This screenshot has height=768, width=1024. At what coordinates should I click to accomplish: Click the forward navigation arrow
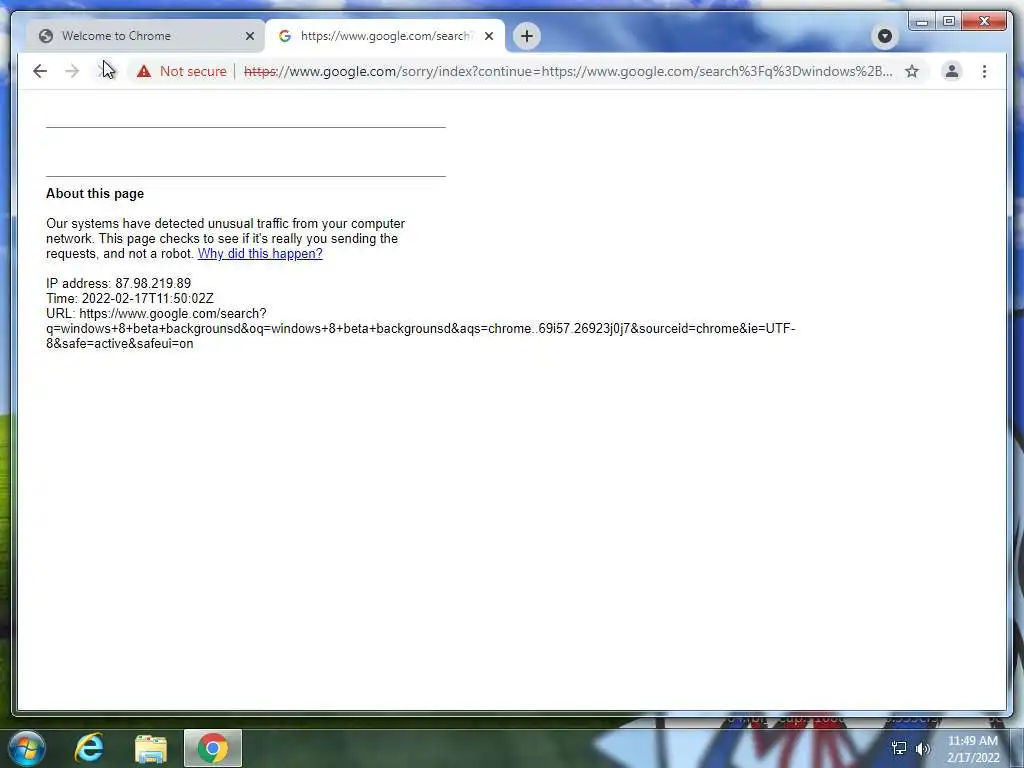coord(72,71)
